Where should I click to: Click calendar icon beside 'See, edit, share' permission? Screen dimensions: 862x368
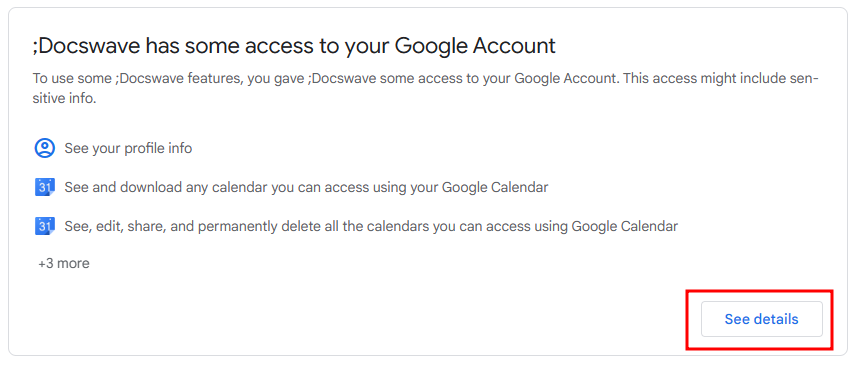pos(45,226)
